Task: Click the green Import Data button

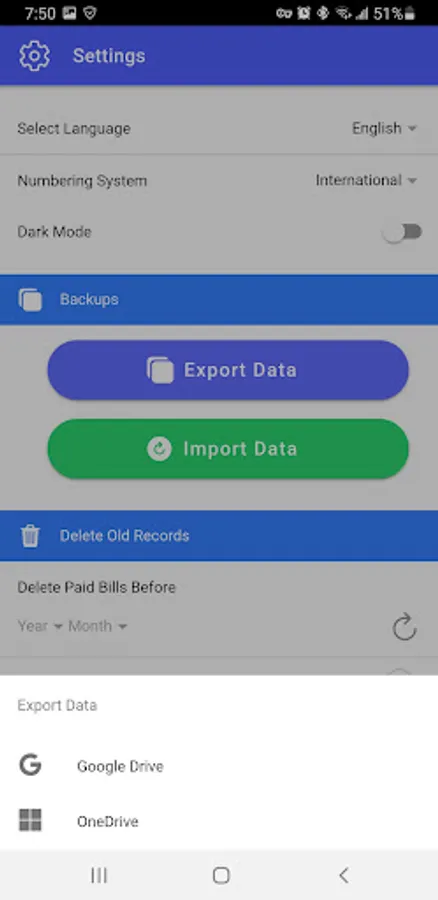Action: tap(228, 449)
